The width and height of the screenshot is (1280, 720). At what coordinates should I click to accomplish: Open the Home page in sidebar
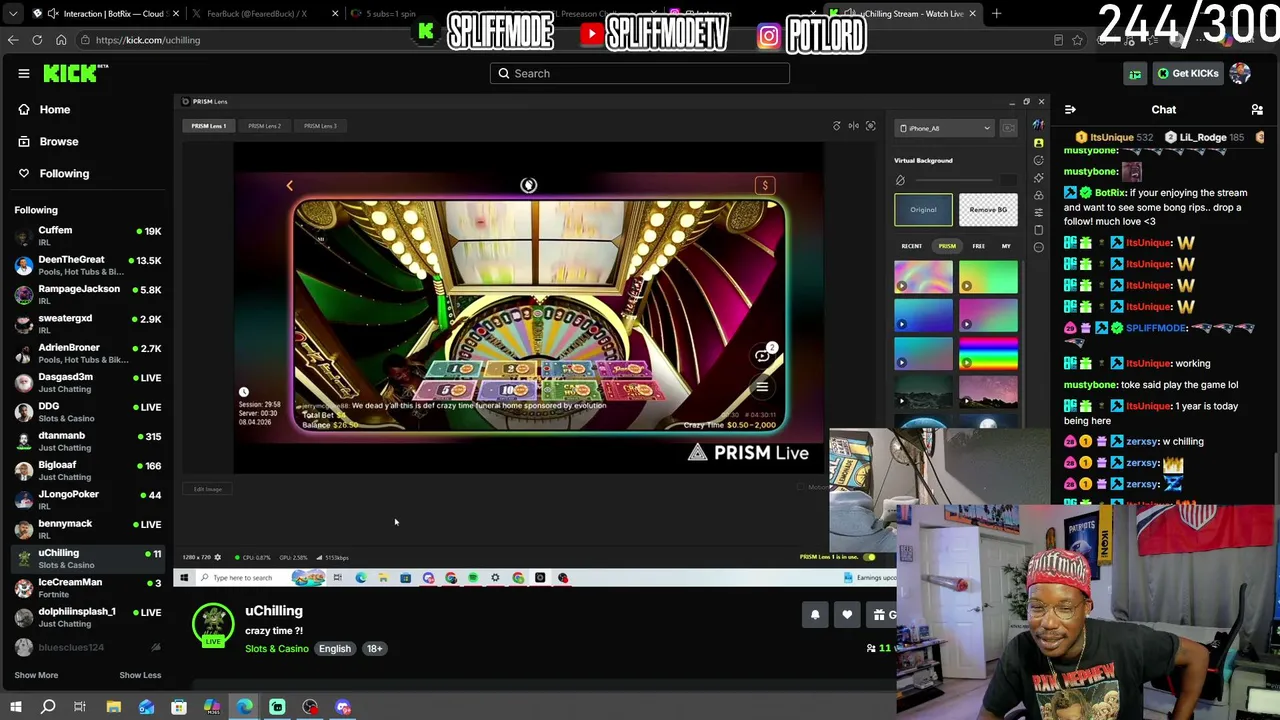pyautogui.click(x=44, y=109)
